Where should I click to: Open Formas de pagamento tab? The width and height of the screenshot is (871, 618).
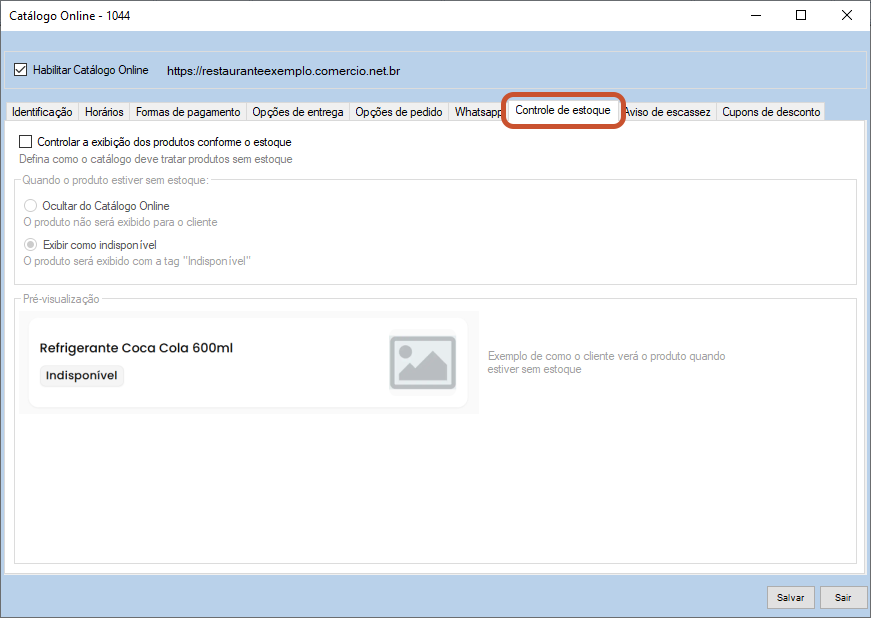click(x=188, y=112)
